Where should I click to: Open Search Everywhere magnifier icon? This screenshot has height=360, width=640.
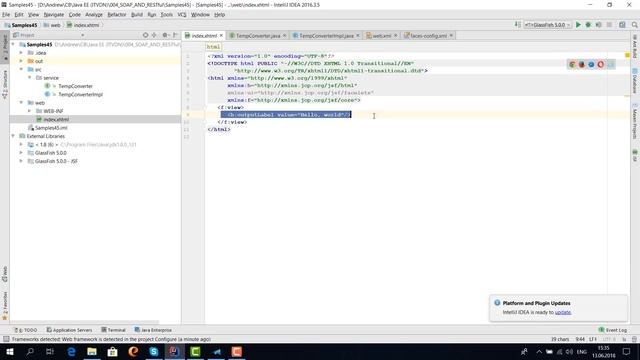click(x=634, y=25)
